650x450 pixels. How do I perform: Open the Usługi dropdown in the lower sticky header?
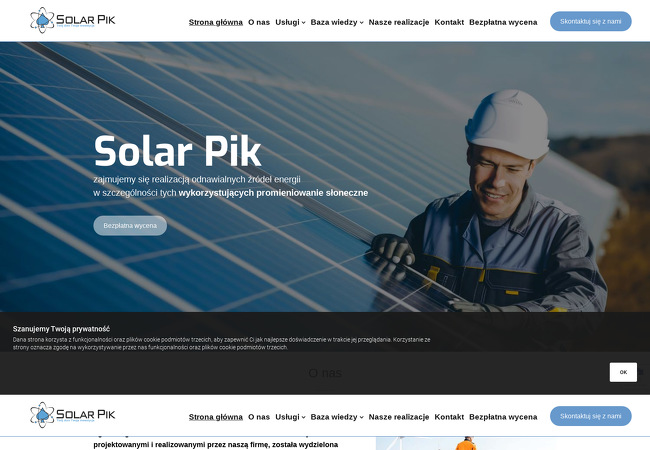pos(290,417)
